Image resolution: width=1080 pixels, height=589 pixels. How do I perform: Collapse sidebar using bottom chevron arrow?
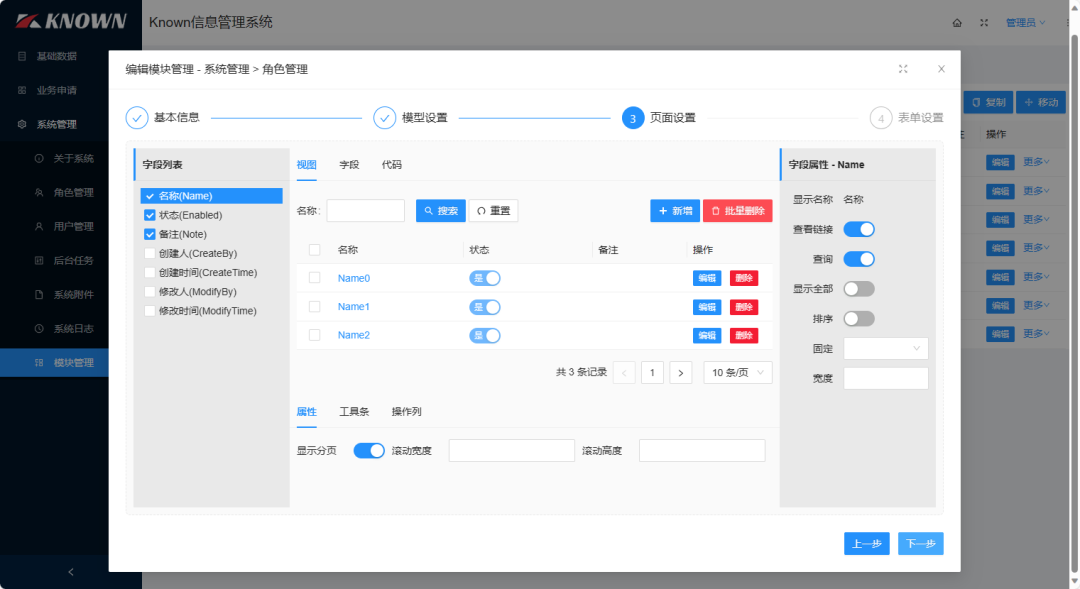70,571
